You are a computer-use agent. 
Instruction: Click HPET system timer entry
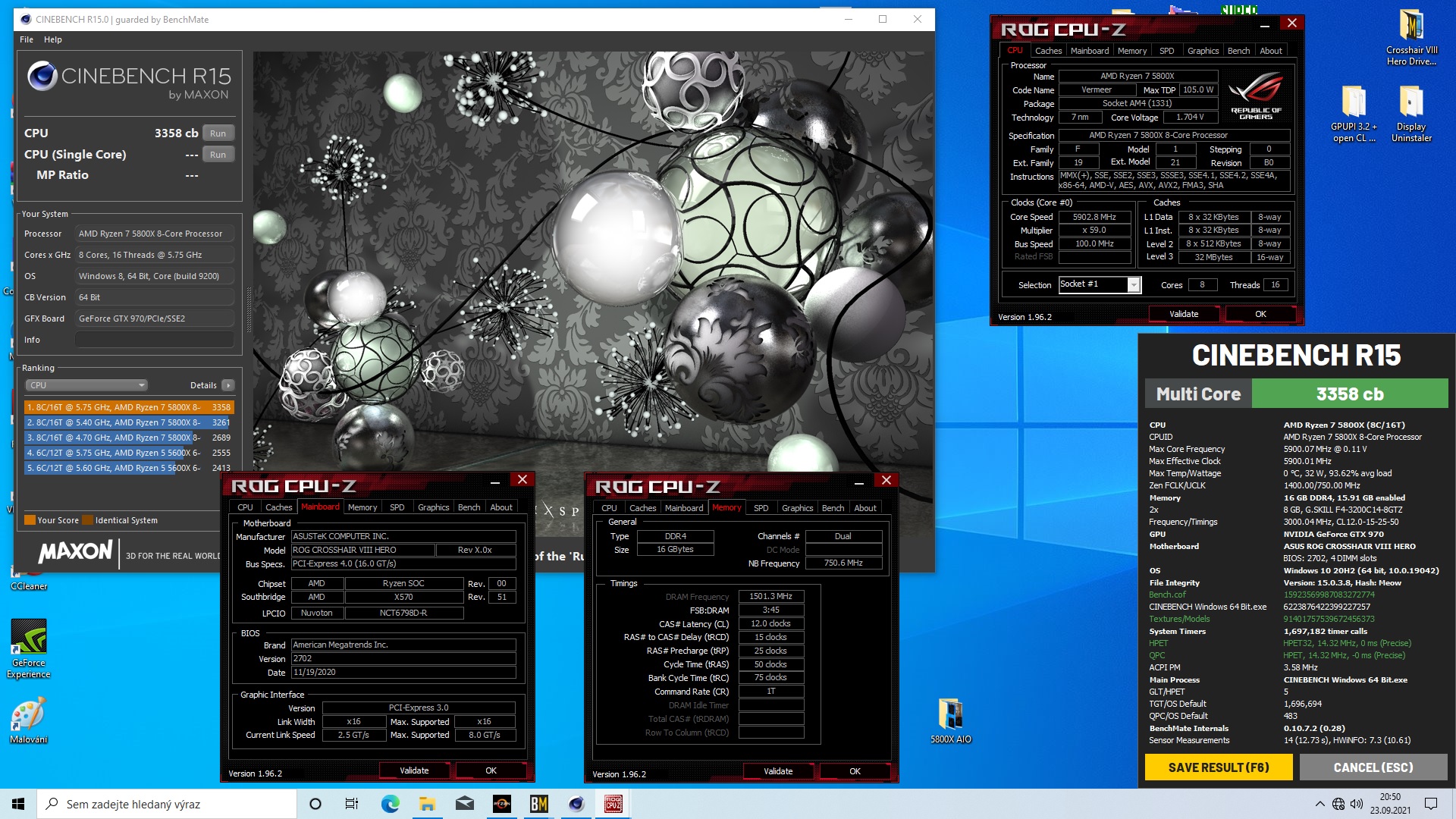point(1158,643)
